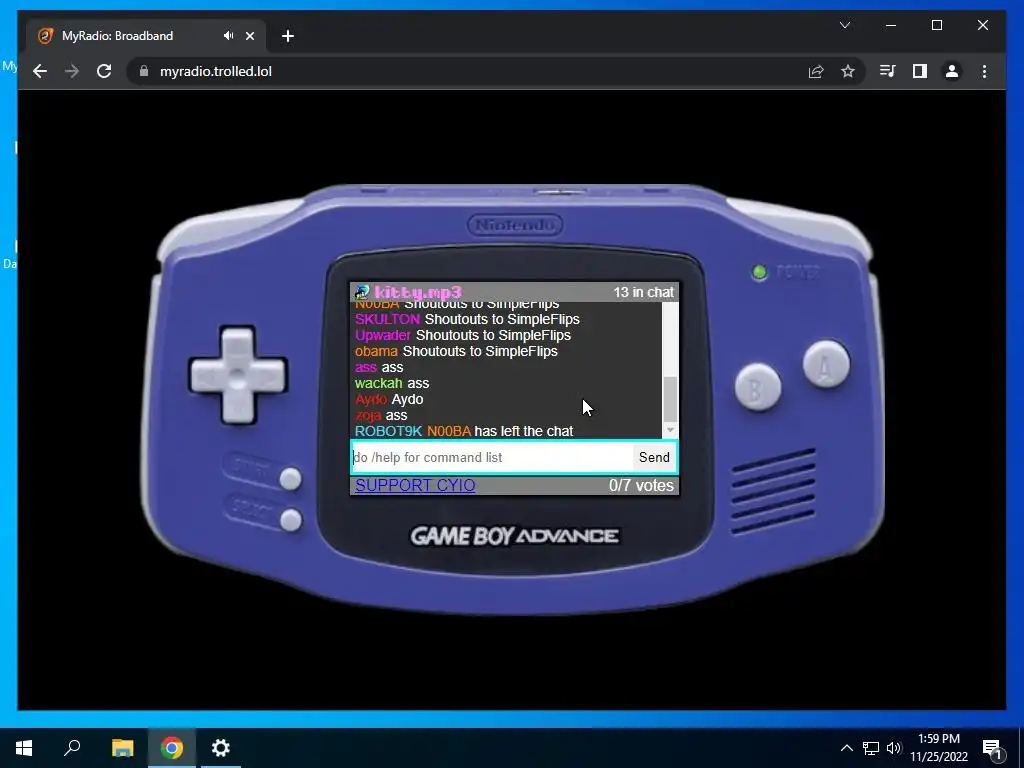Image resolution: width=1024 pixels, height=768 pixels.
Task: Mute tab via speaker icon on tab
Action: tap(228, 36)
